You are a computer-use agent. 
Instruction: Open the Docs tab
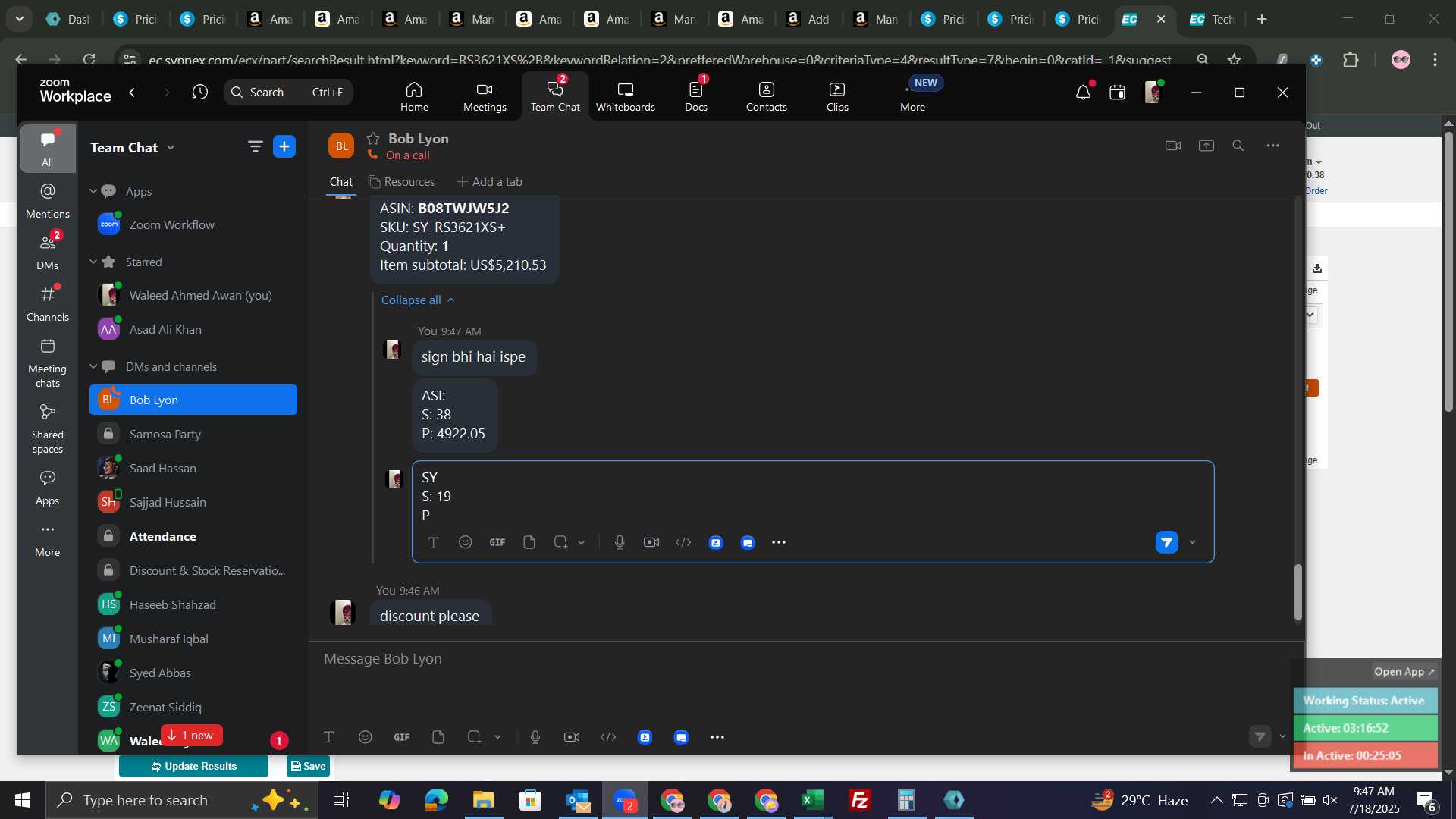(x=695, y=96)
